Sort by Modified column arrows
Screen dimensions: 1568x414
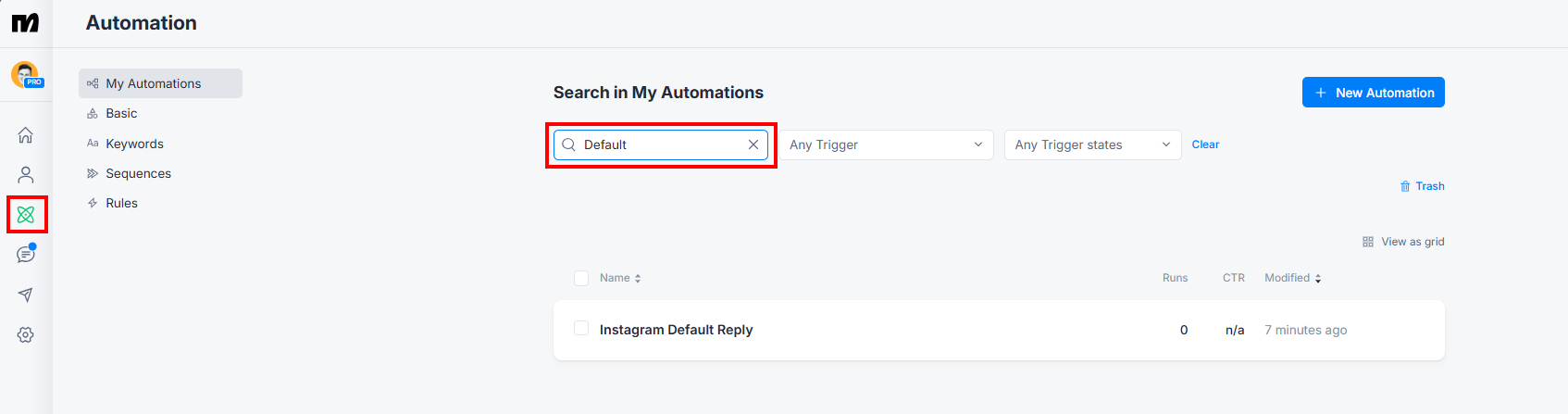coord(1318,278)
